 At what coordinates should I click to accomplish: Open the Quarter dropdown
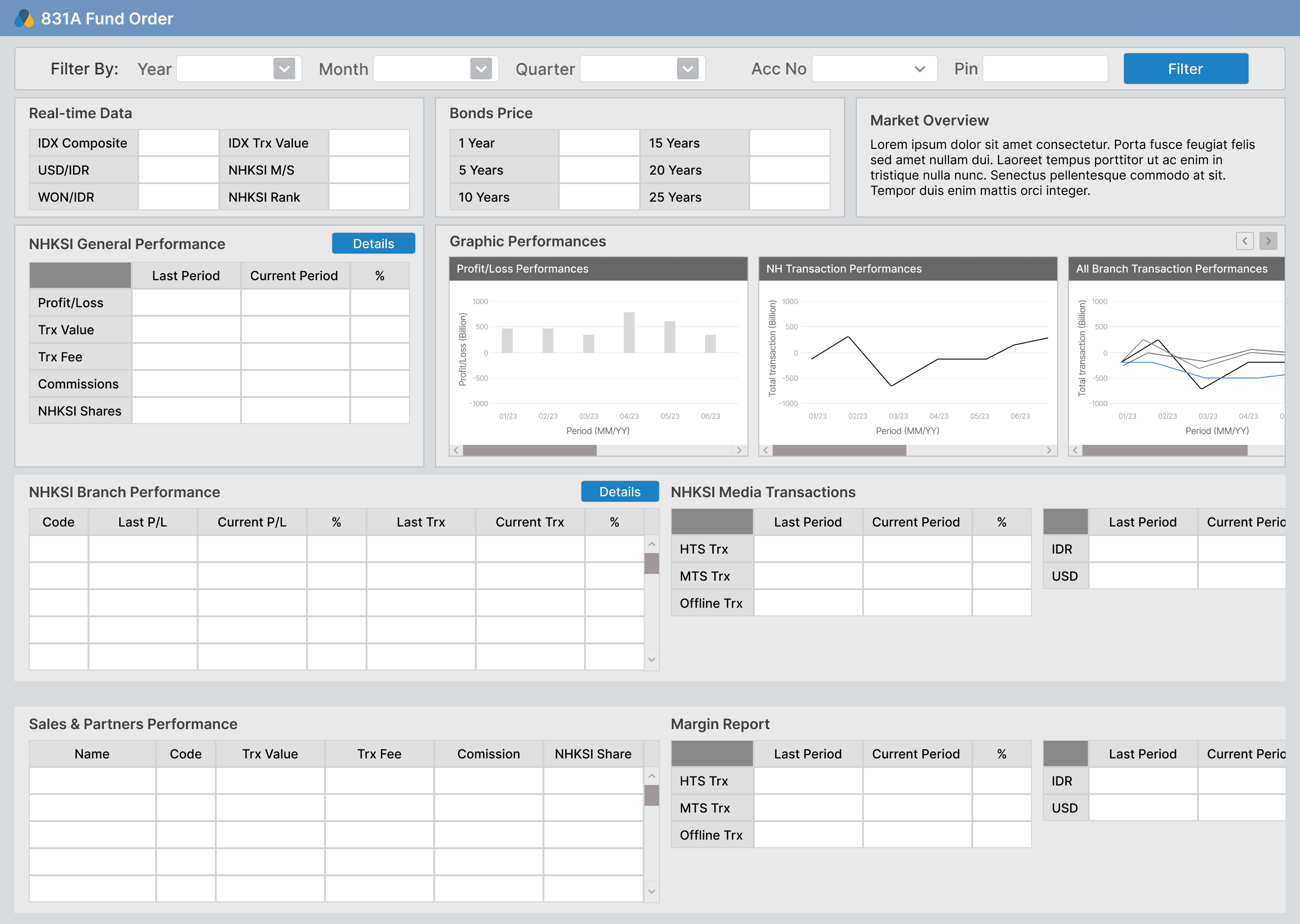coord(643,69)
